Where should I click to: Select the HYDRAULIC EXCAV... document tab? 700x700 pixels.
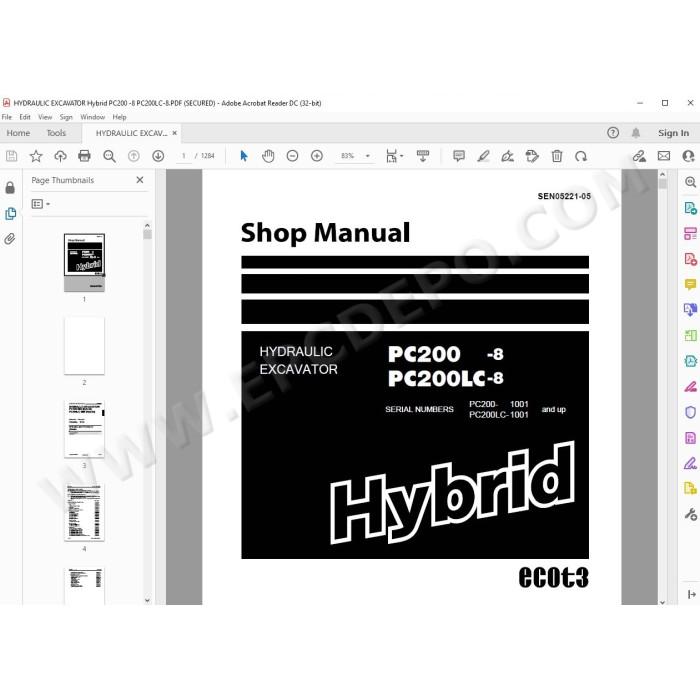coord(131,133)
